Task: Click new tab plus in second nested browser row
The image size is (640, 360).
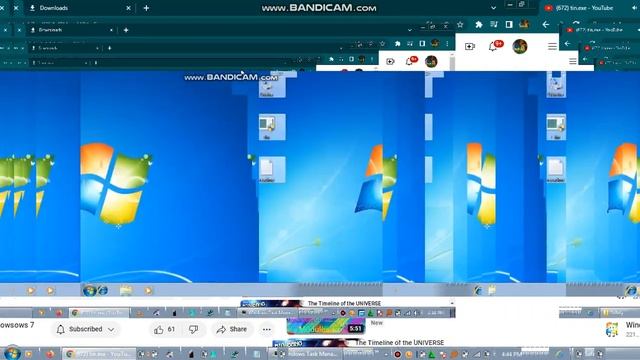Action: (126, 30)
